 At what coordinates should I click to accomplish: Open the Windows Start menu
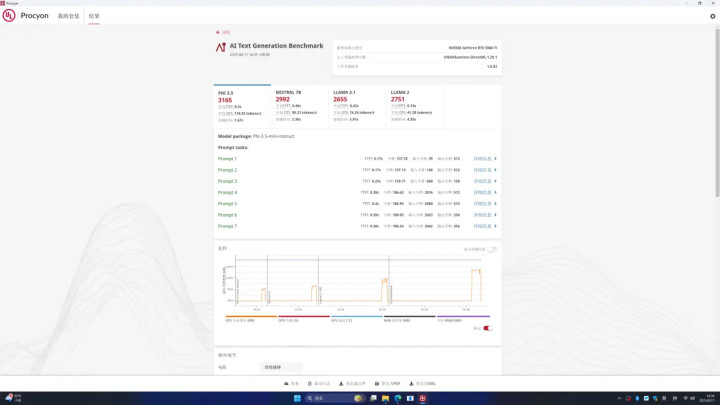(x=297, y=398)
